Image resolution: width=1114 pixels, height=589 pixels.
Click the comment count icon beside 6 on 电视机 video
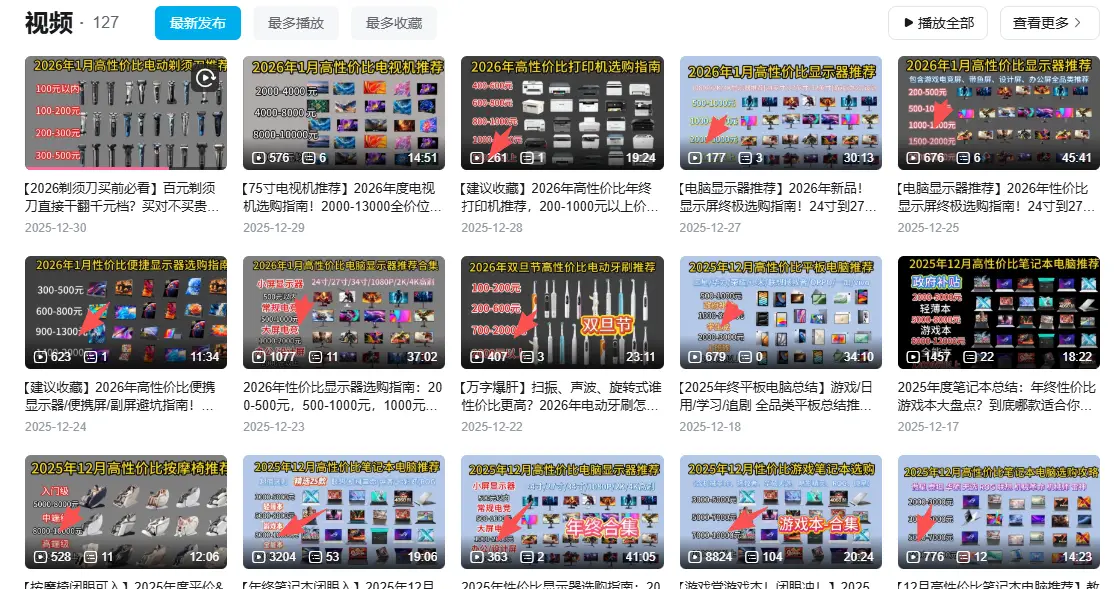pyautogui.click(x=309, y=158)
